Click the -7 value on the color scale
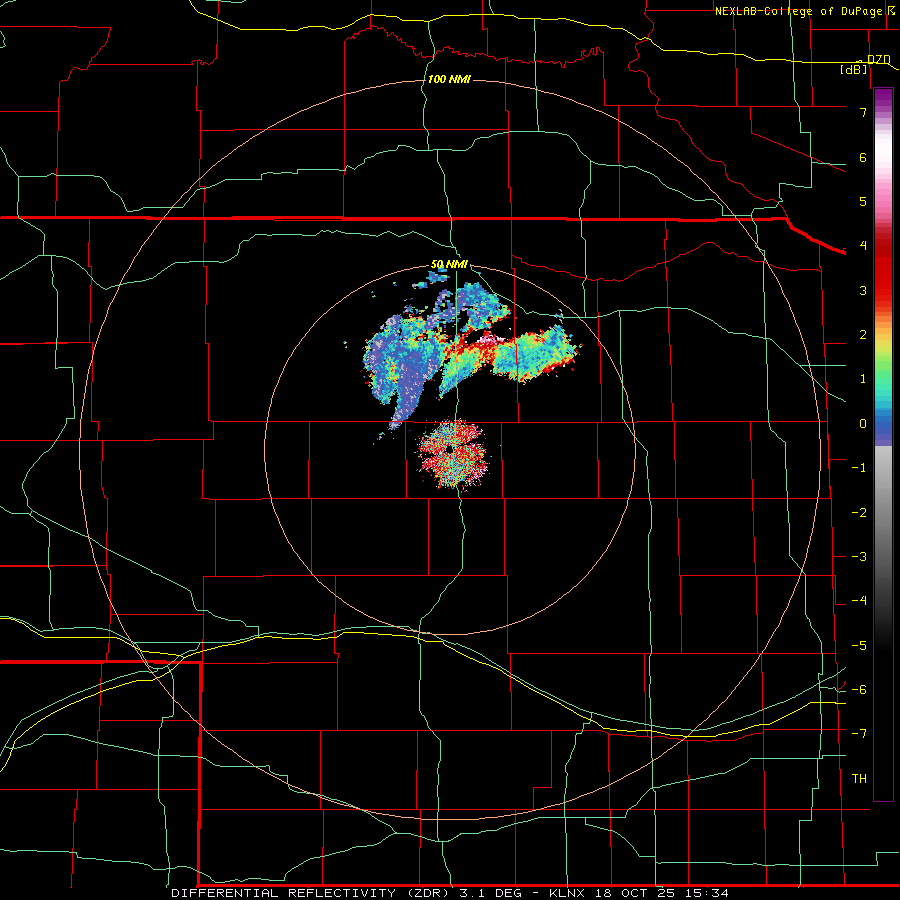Viewport: 900px width, 900px height. click(x=859, y=734)
